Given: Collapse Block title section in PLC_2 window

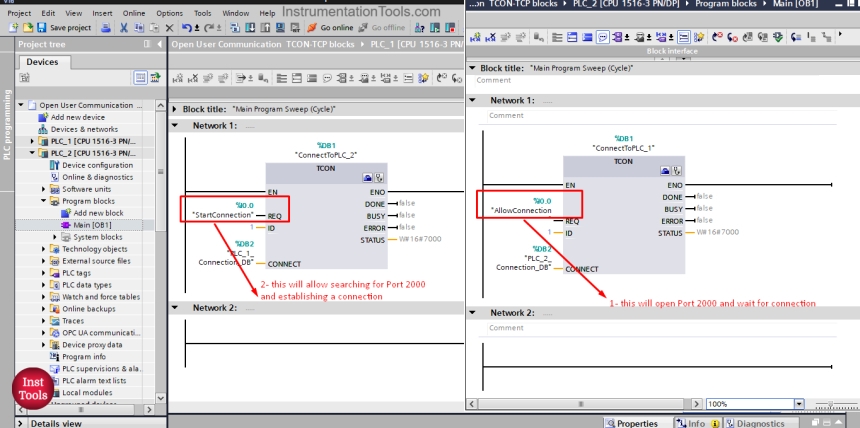Looking at the screenshot, I should (x=472, y=69).
